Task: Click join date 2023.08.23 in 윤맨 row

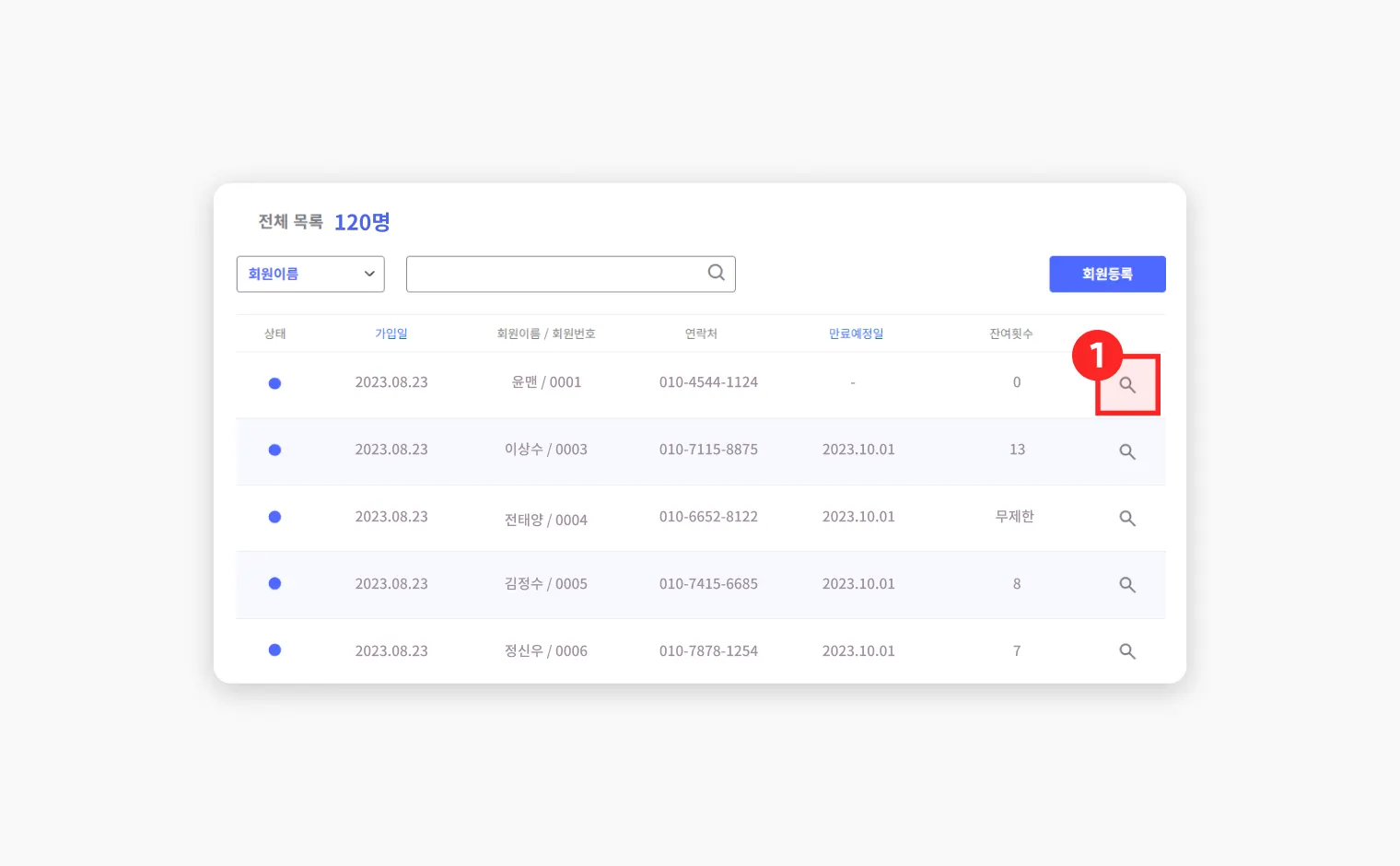Action: pyautogui.click(x=391, y=382)
